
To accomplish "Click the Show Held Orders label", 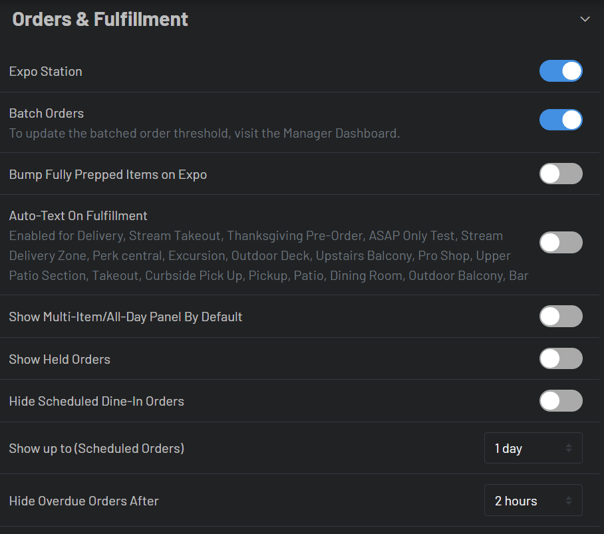I will (x=60, y=359).
